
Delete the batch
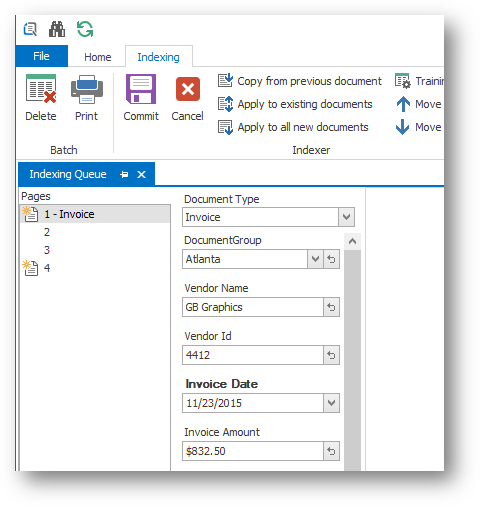(x=41, y=97)
